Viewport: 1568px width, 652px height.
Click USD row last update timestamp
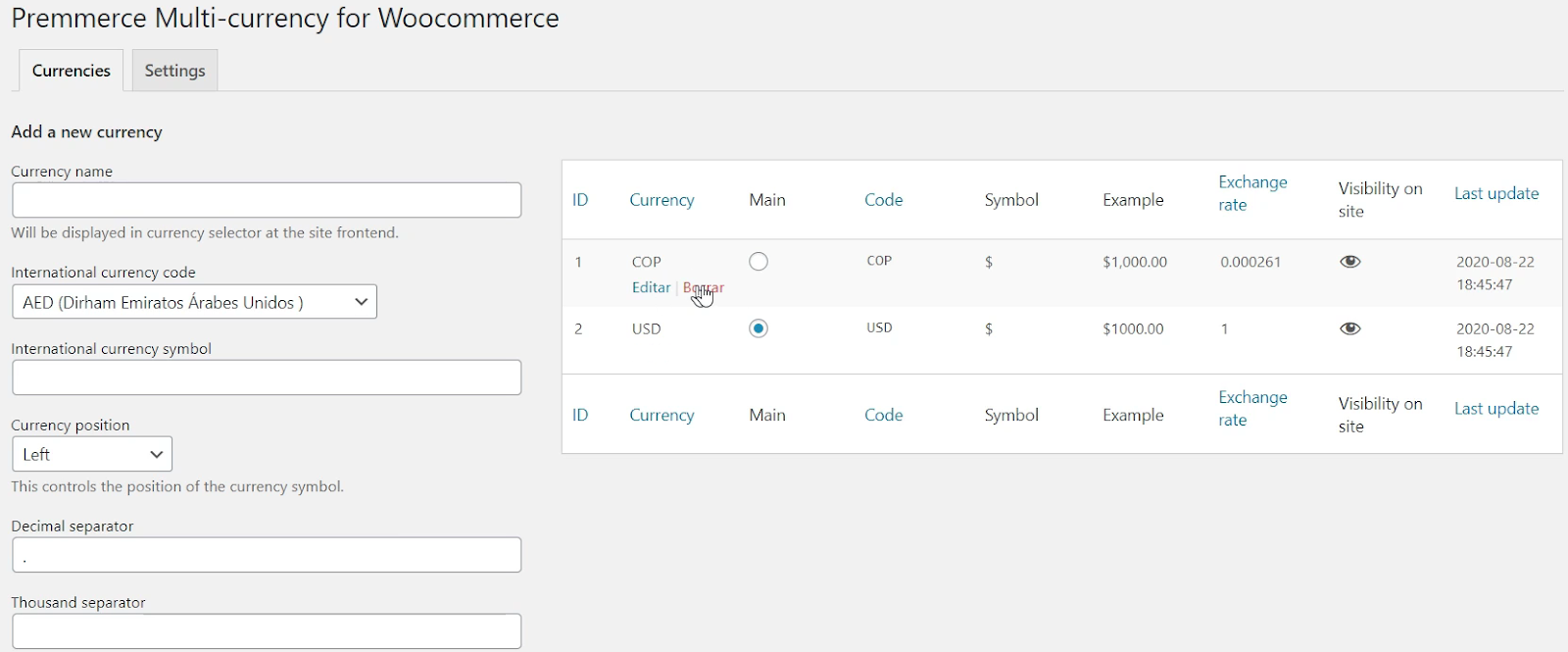point(1495,340)
